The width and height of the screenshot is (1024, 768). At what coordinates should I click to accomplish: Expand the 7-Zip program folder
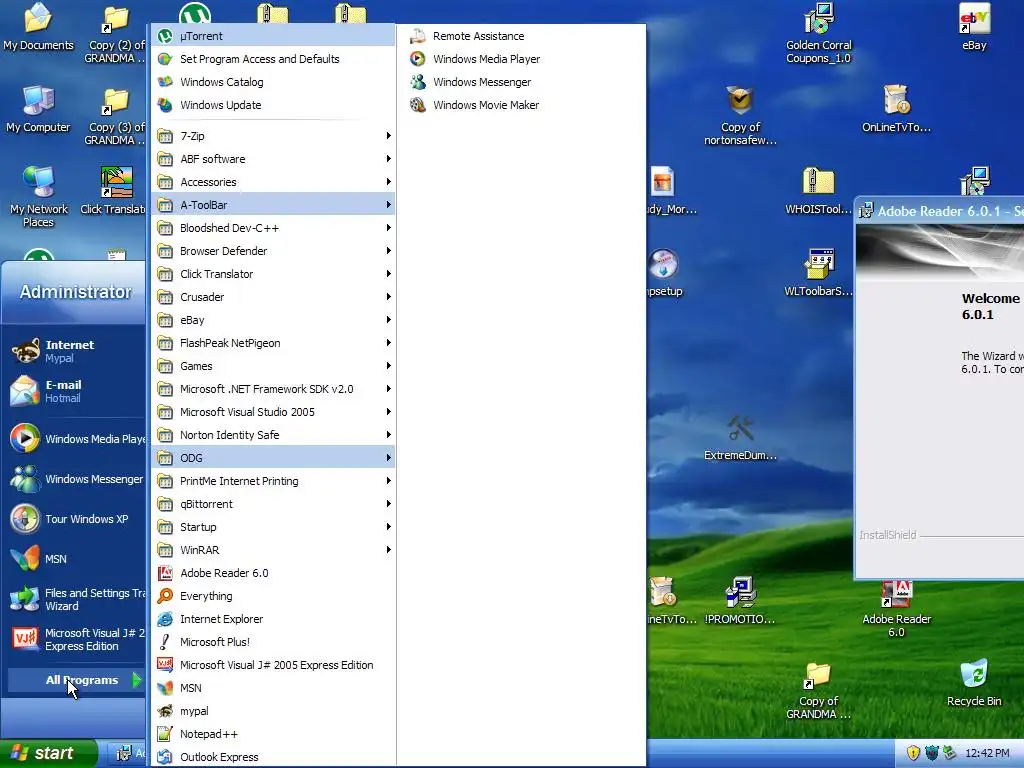point(273,136)
